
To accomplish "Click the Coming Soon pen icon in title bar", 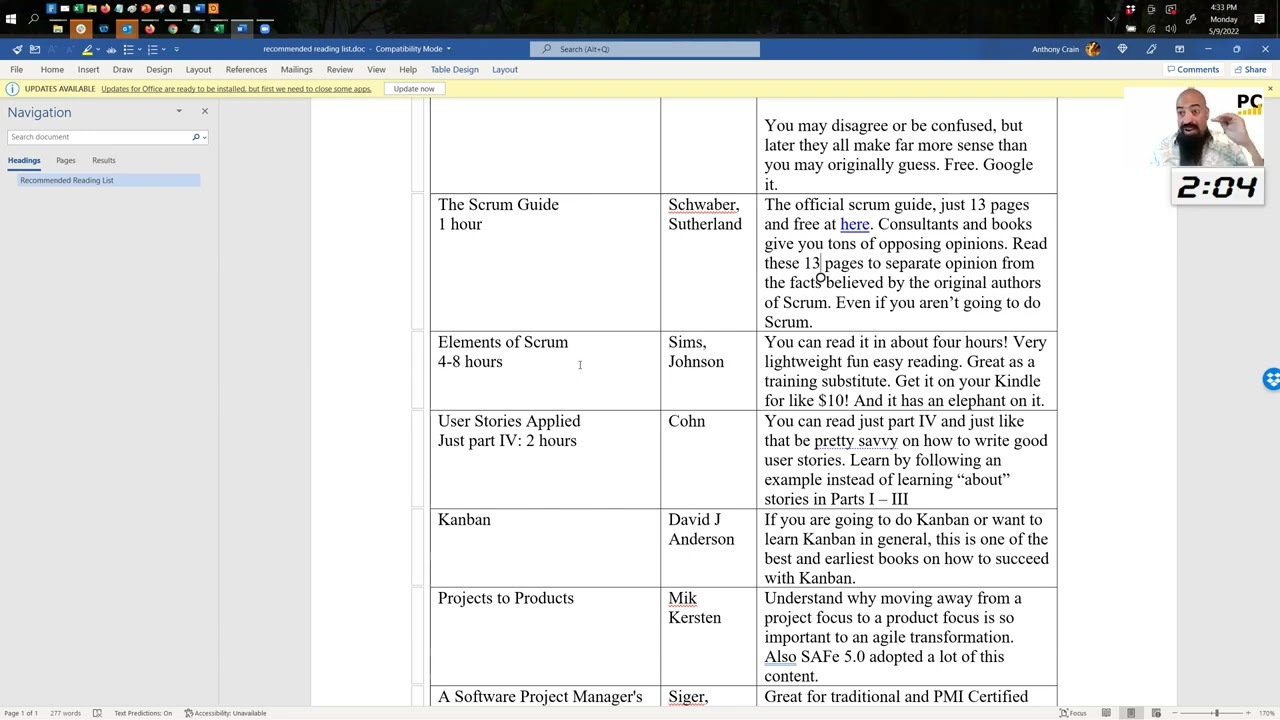I will click(x=1151, y=49).
